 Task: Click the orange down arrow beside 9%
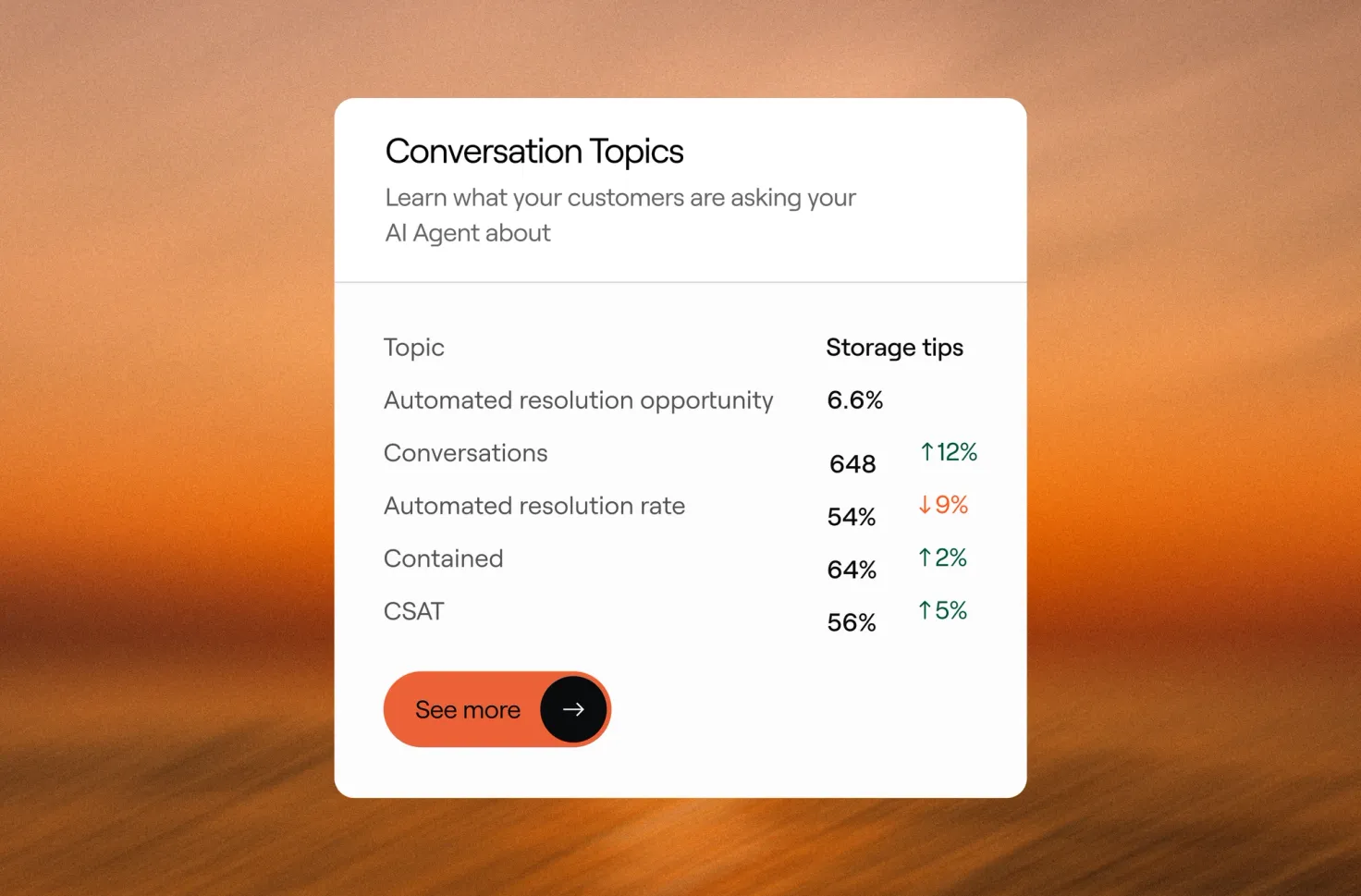tap(925, 505)
